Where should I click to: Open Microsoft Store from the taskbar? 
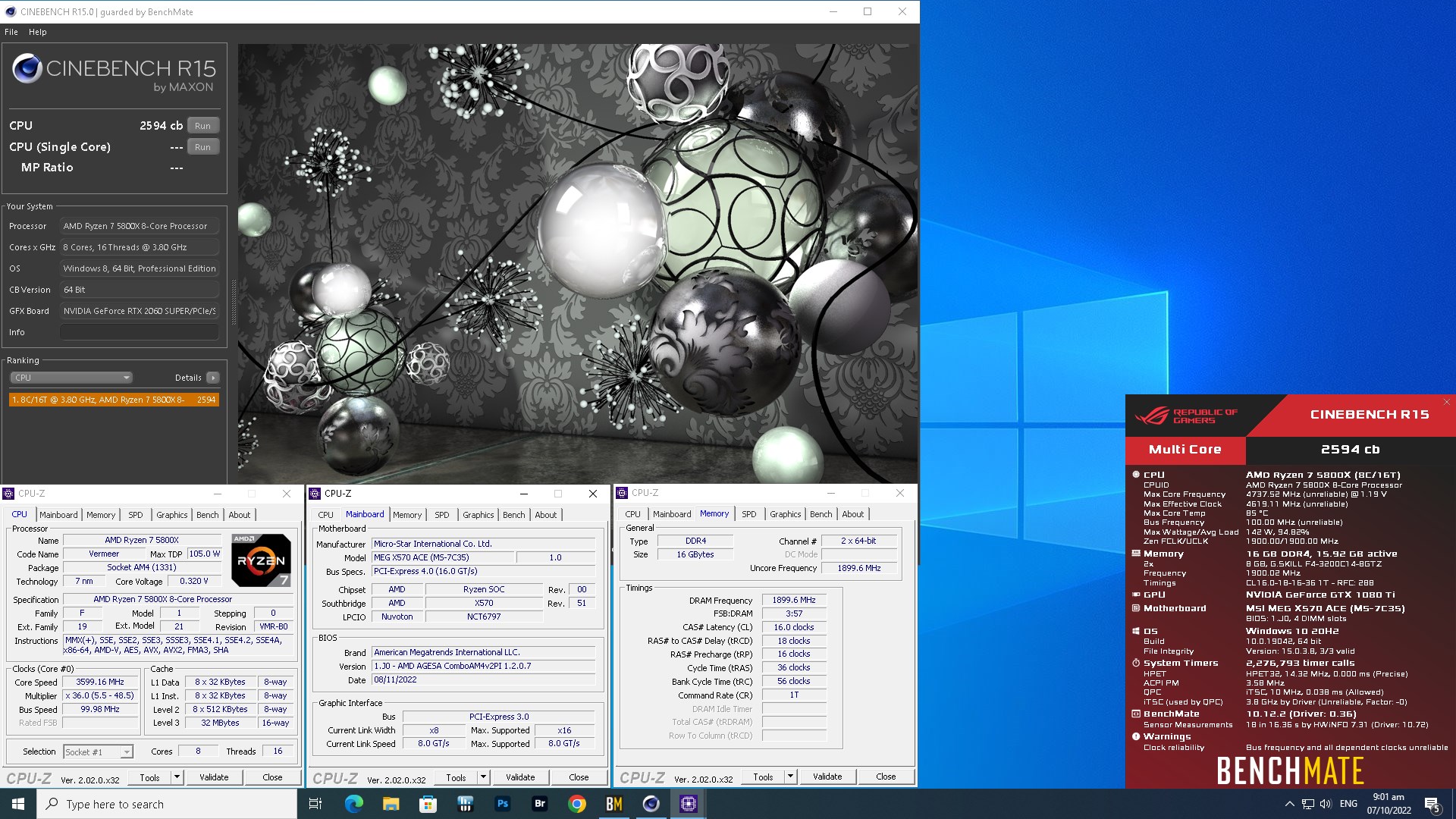pyautogui.click(x=428, y=804)
